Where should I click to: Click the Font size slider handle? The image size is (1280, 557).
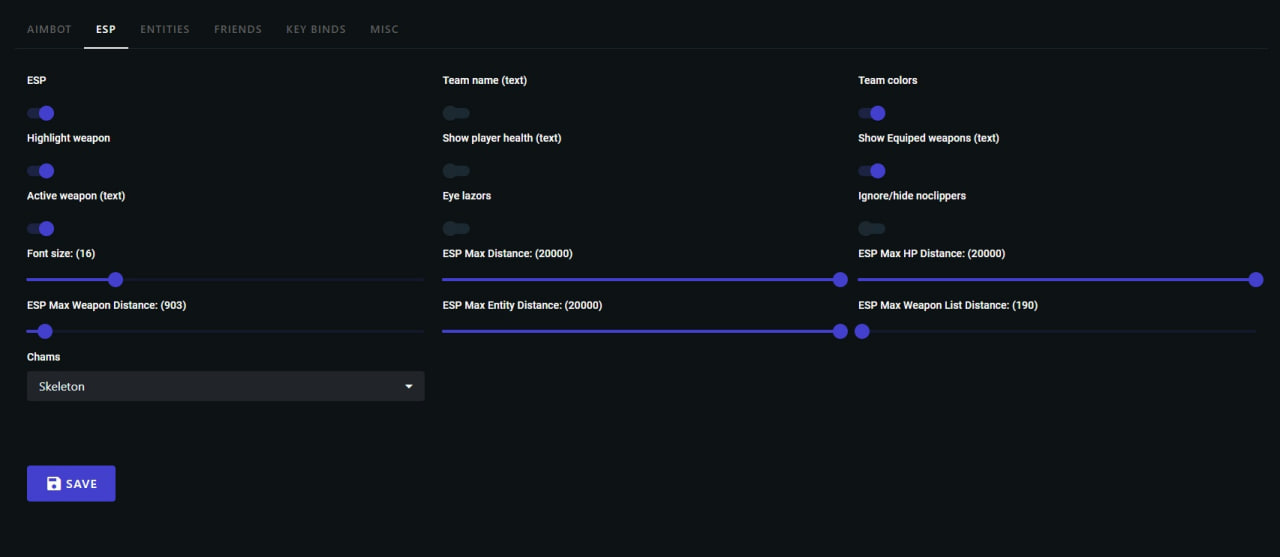coord(115,280)
